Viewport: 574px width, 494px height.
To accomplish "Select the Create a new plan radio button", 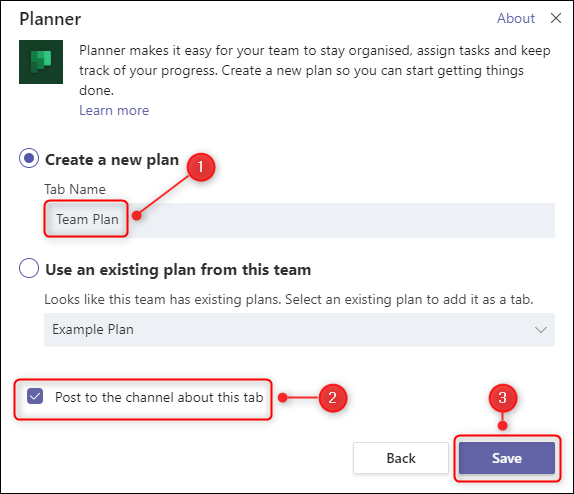I will click(x=29, y=158).
